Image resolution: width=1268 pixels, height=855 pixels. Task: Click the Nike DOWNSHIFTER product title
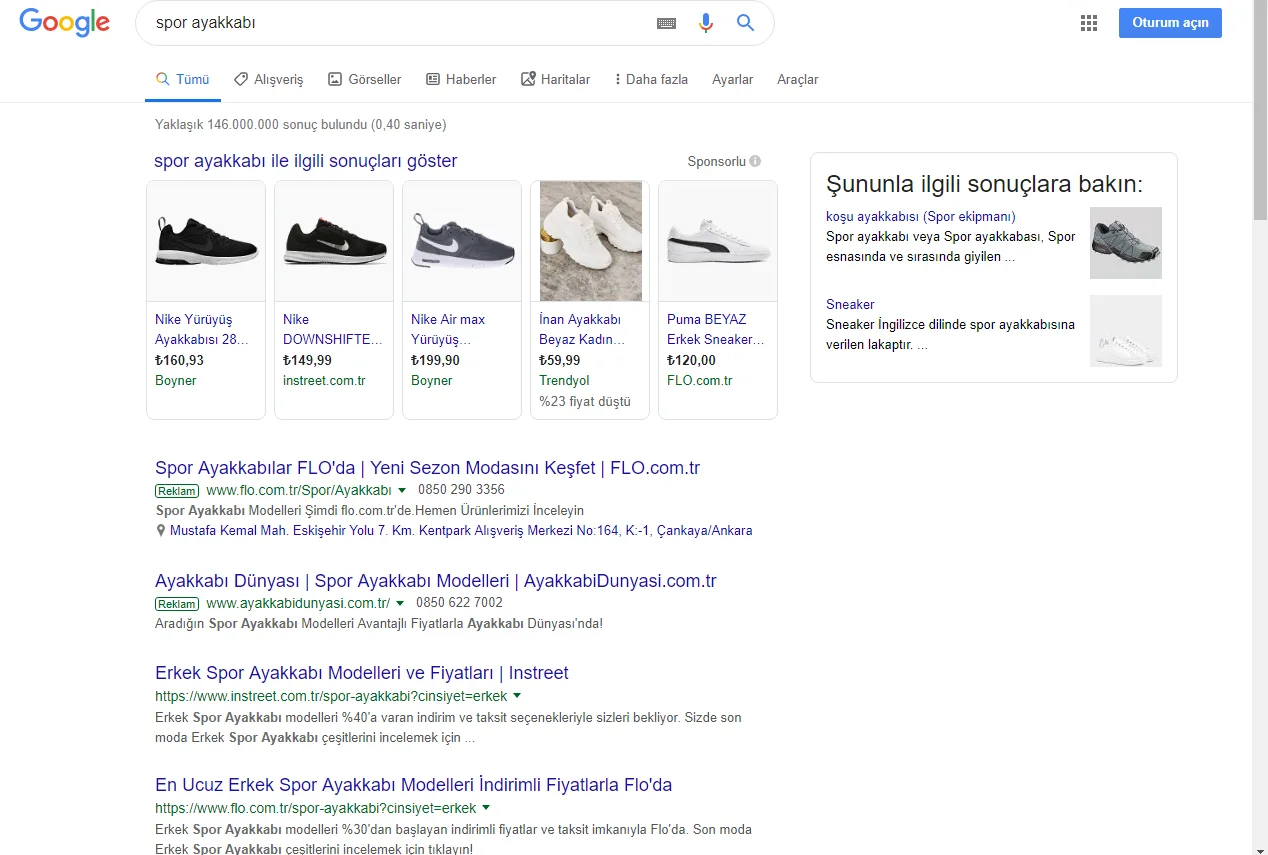pyautogui.click(x=333, y=329)
